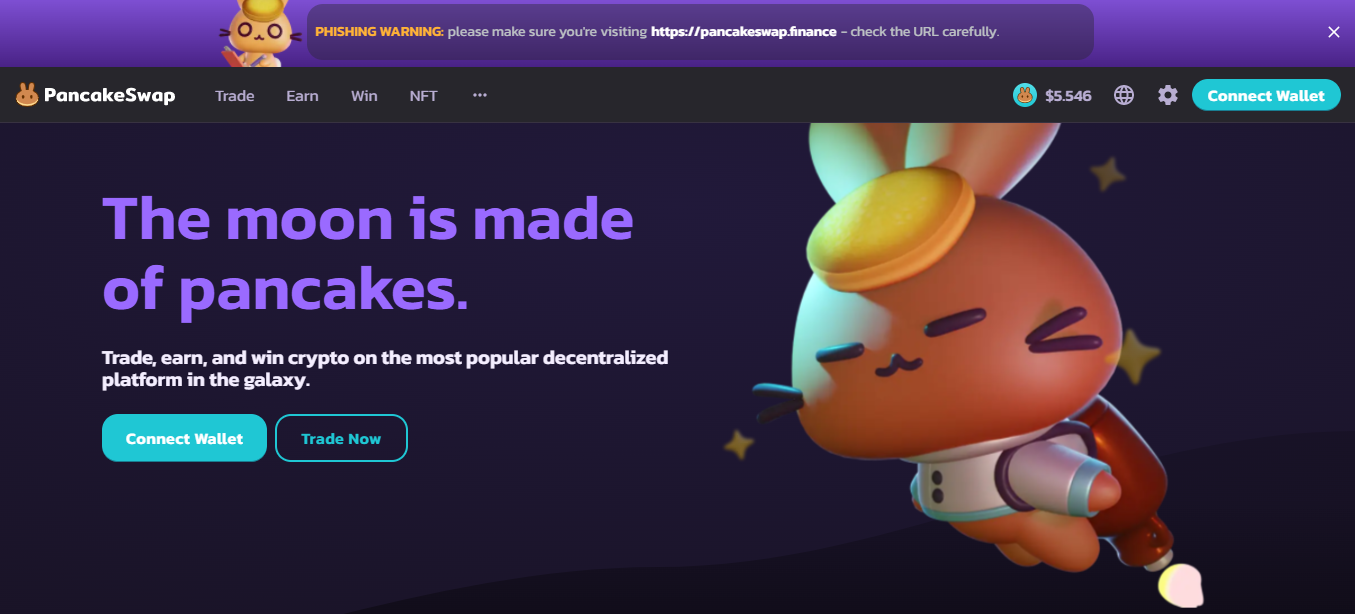Click the pancakeswap.finance URL in warning
The height and width of the screenshot is (614, 1355).
[744, 32]
